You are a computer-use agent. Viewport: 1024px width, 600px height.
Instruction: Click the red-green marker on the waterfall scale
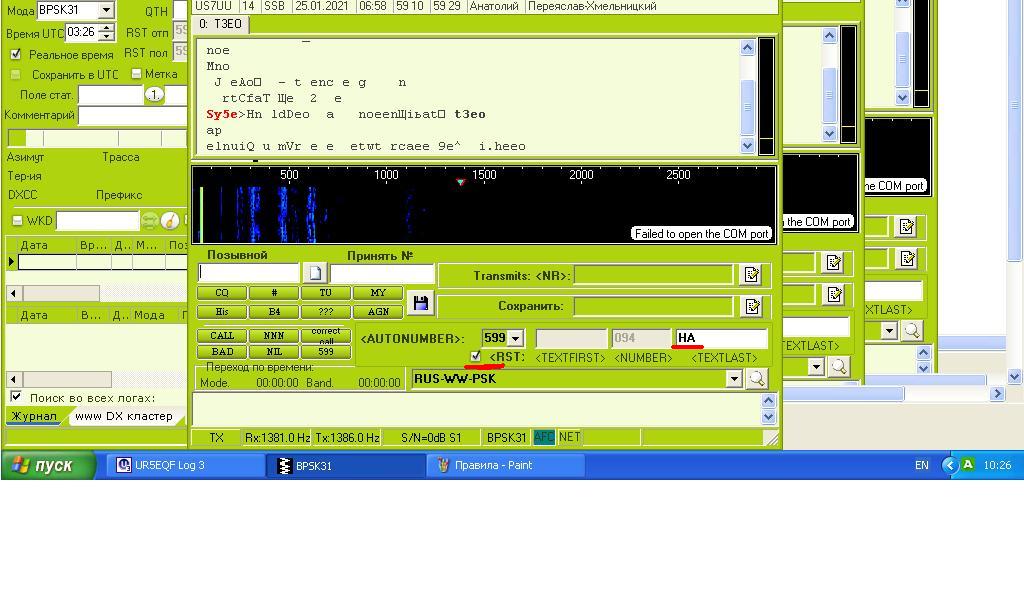tap(460, 182)
